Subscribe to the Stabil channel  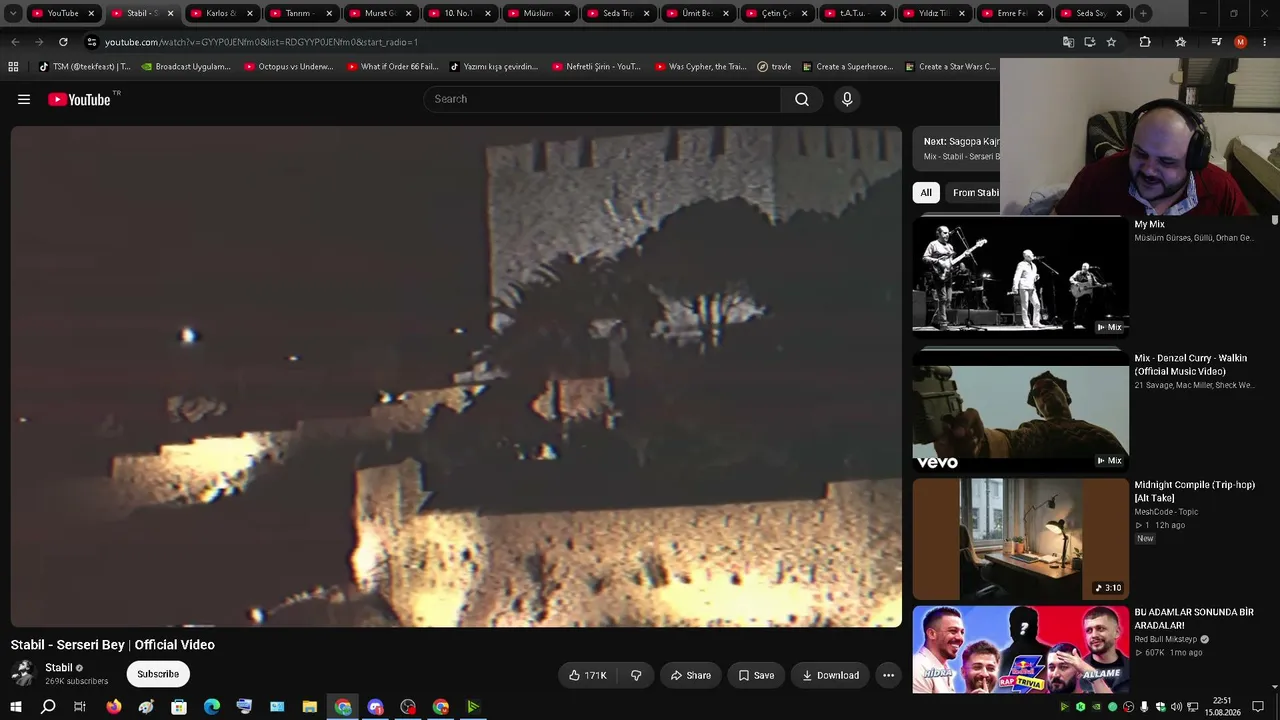pos(158,674)
